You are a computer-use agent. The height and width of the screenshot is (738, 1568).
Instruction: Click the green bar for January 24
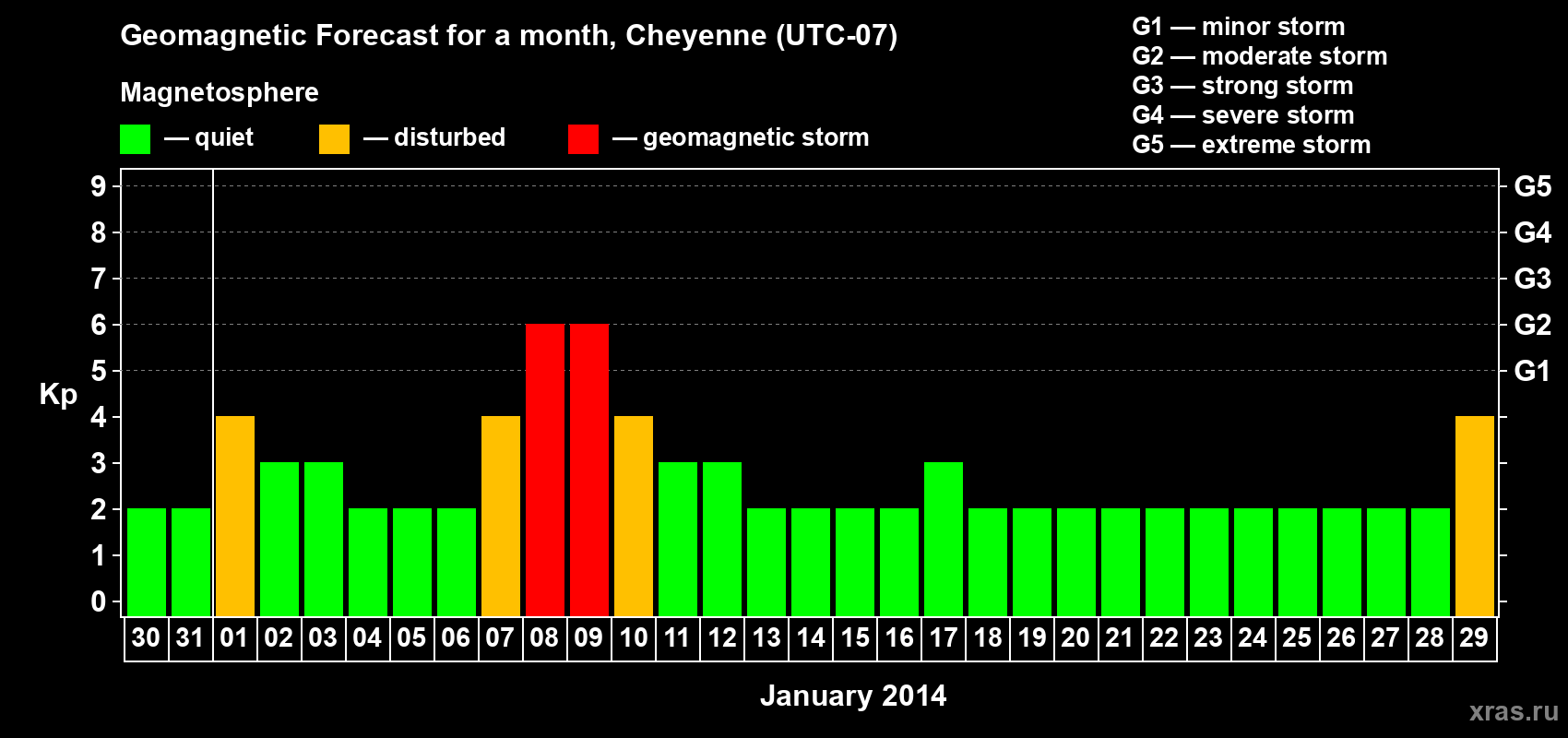(1253, 563)
